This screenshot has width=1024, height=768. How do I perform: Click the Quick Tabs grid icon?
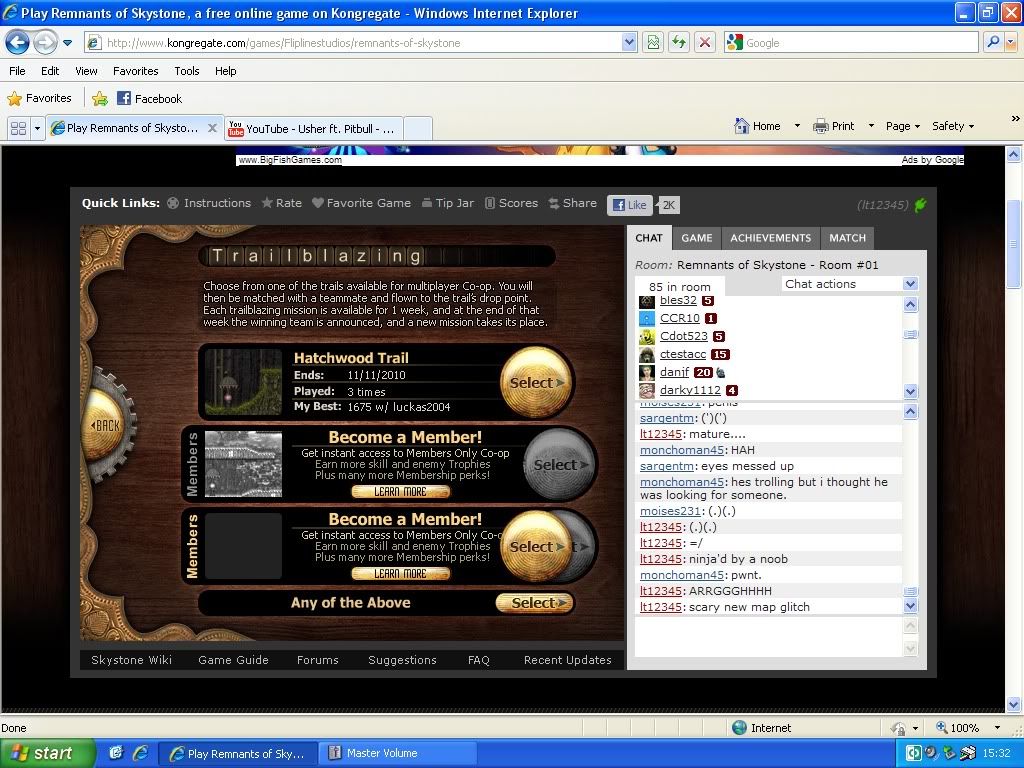pos(18,129)
